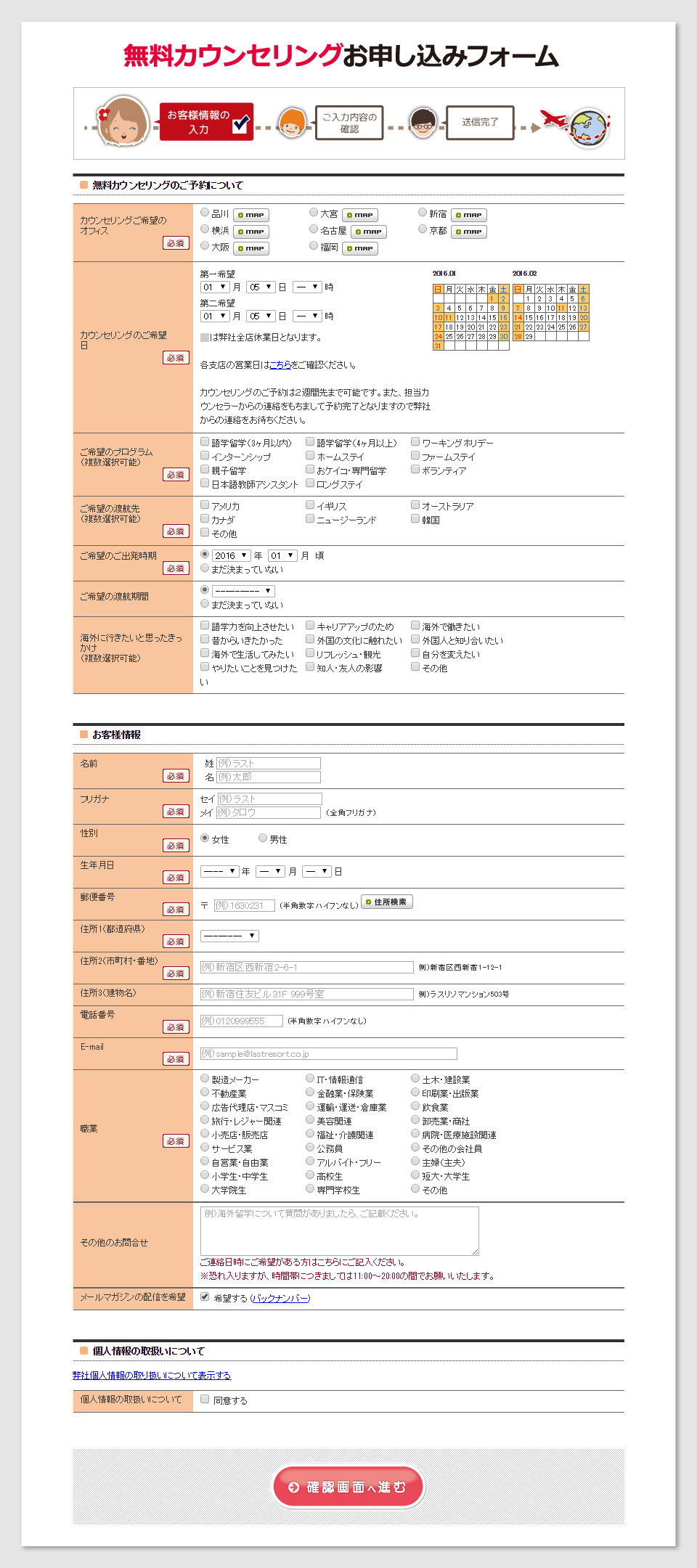Click こちら link for branch business days
This screenshot has height=1568, width=697.
pyautogui.click(x=280, y=365)
